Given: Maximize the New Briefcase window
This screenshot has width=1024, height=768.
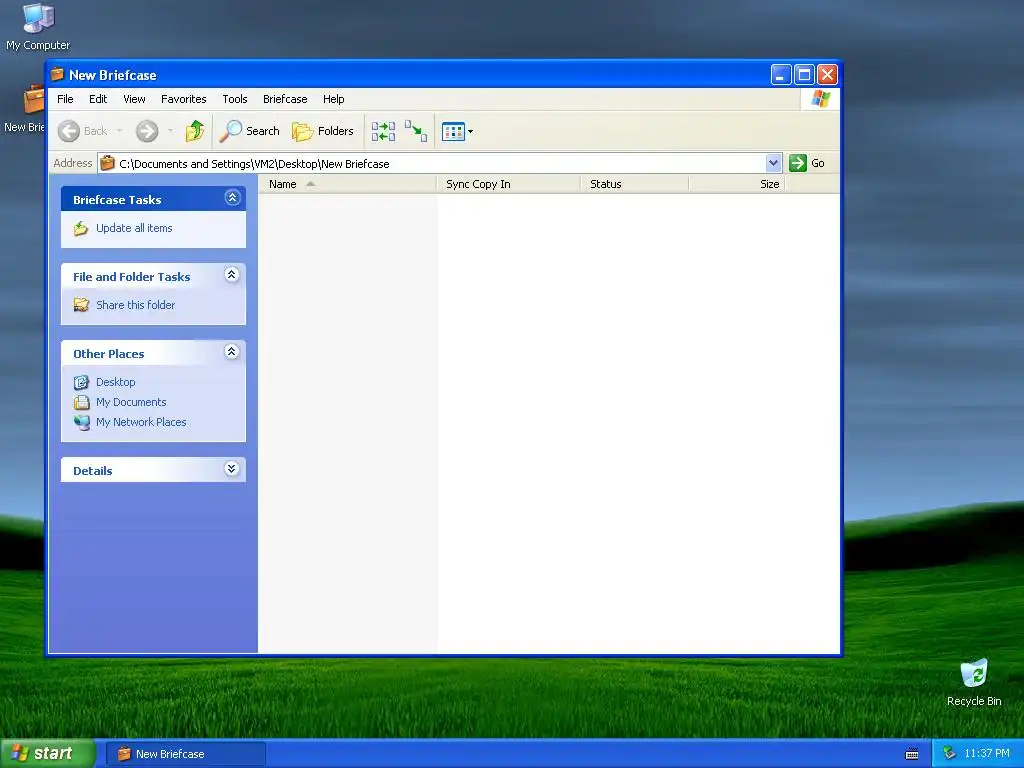Looking at the screenshot, I should point(804,74).
